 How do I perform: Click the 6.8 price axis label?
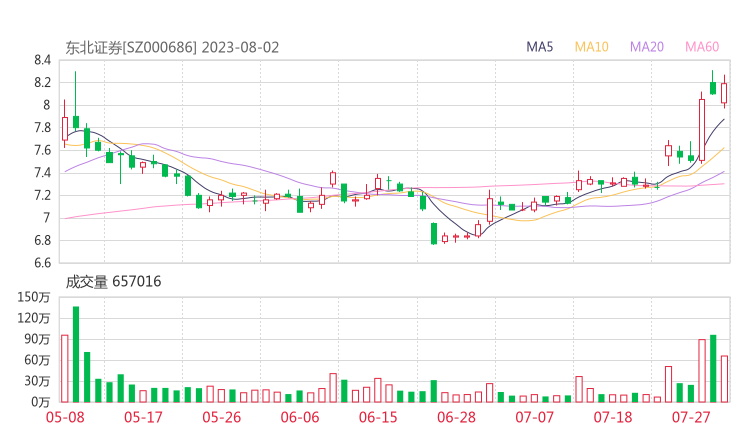coord(42,240)
